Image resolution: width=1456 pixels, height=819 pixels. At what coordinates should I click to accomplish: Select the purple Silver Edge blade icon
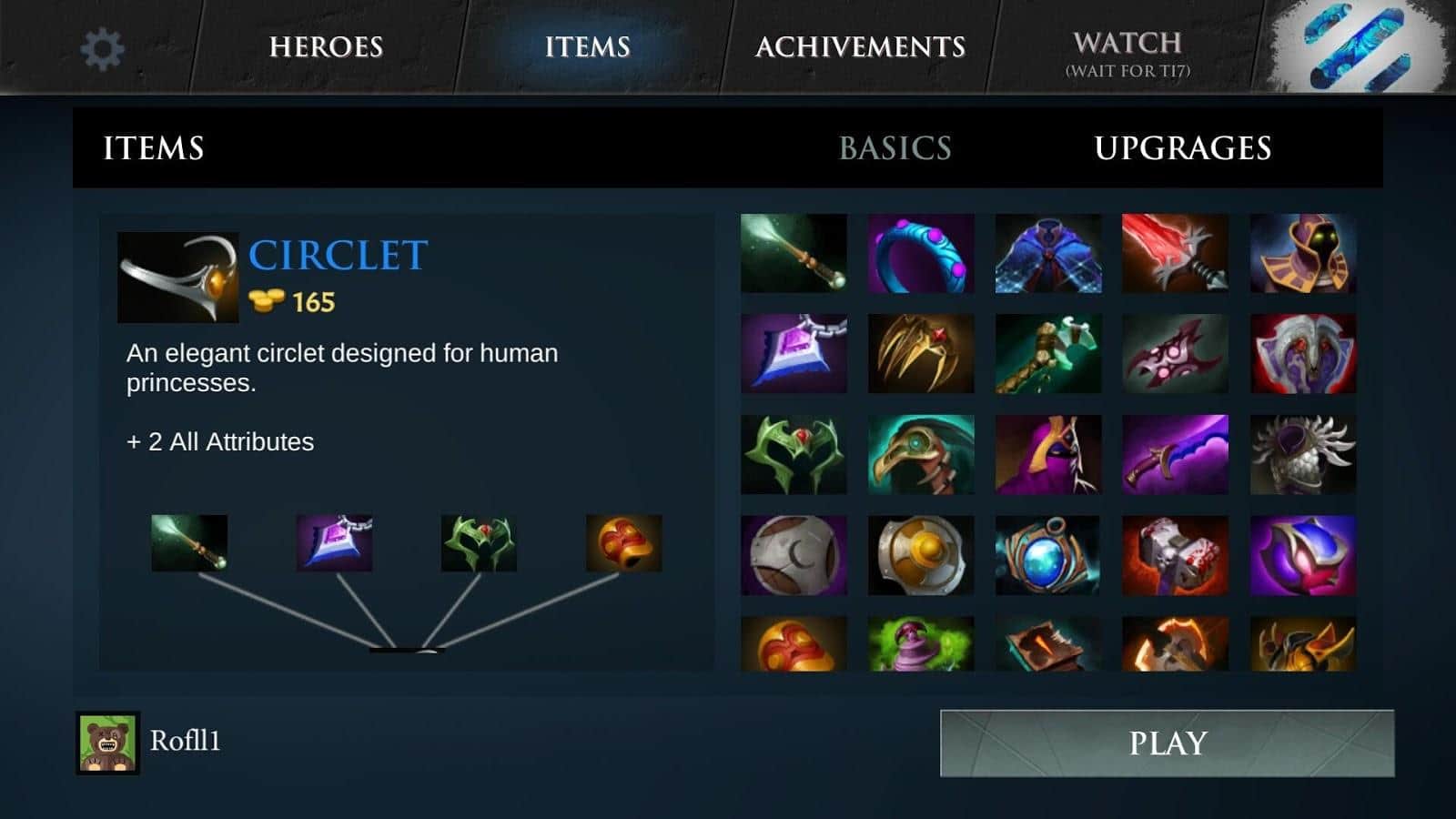pos(1175,454)
